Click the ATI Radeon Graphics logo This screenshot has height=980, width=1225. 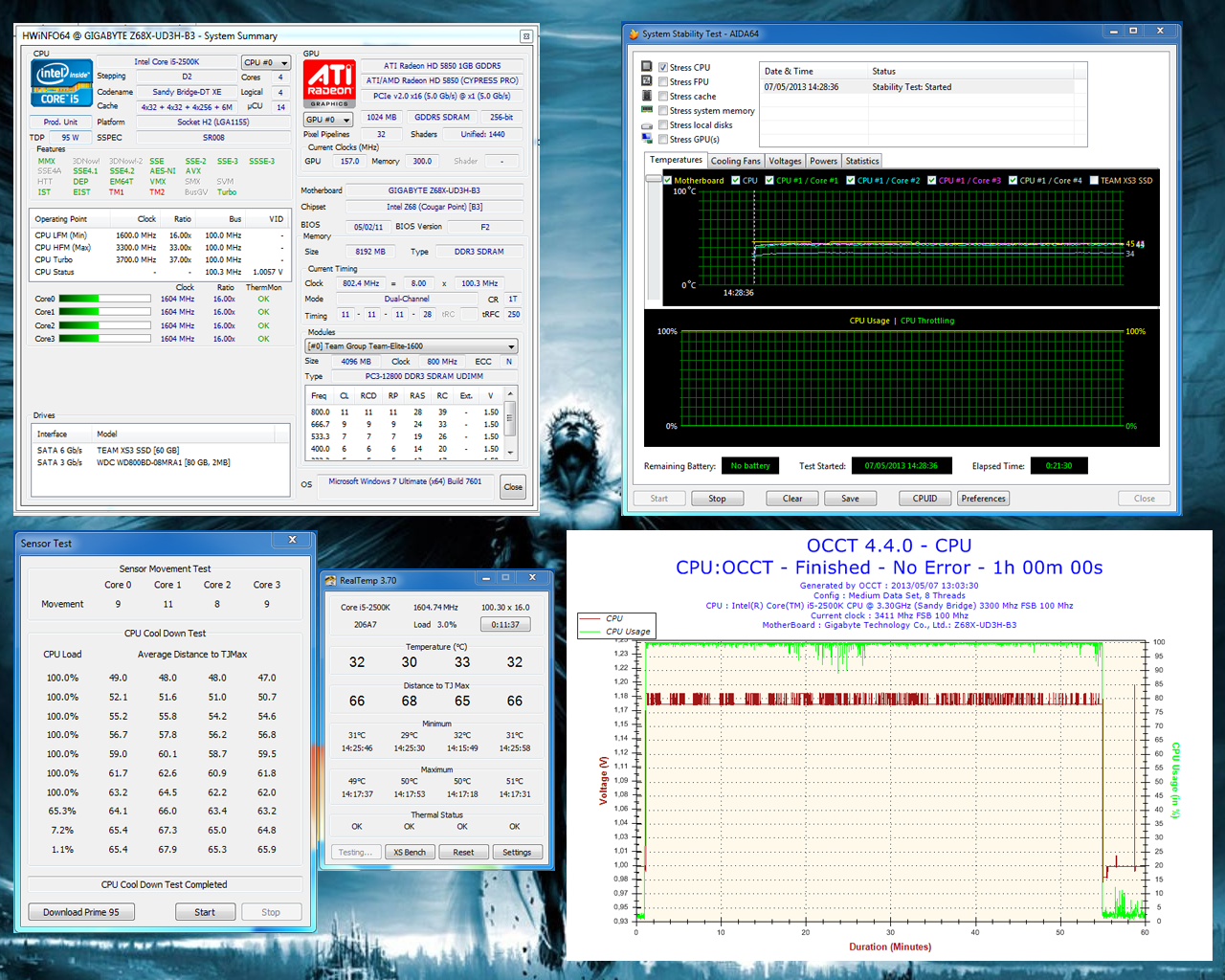pyautogui.click(x=329, y=83)
